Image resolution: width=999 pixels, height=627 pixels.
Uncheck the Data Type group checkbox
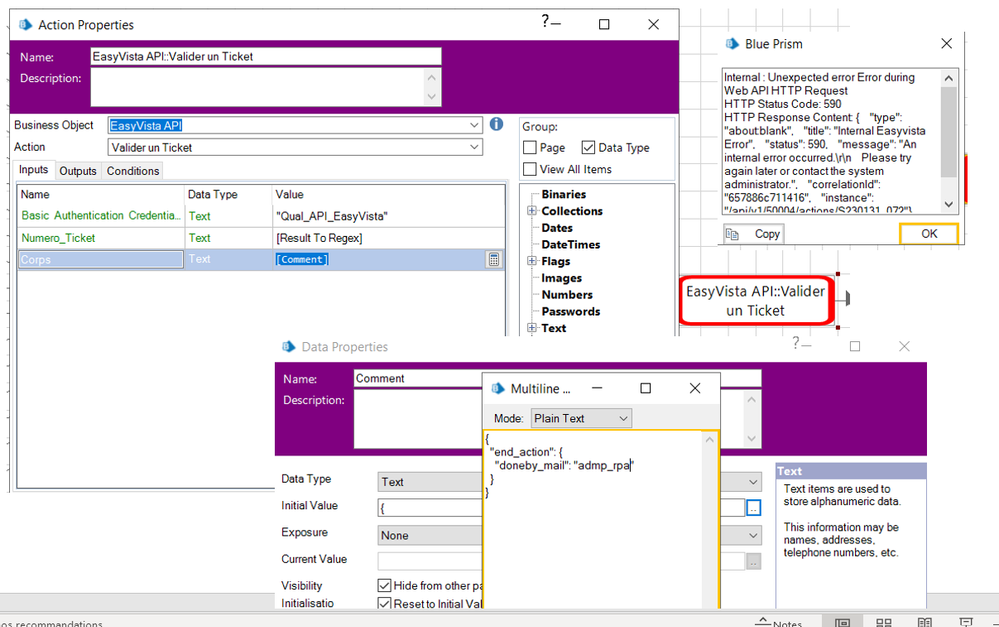pyautogui.click(x=588, y=148)
